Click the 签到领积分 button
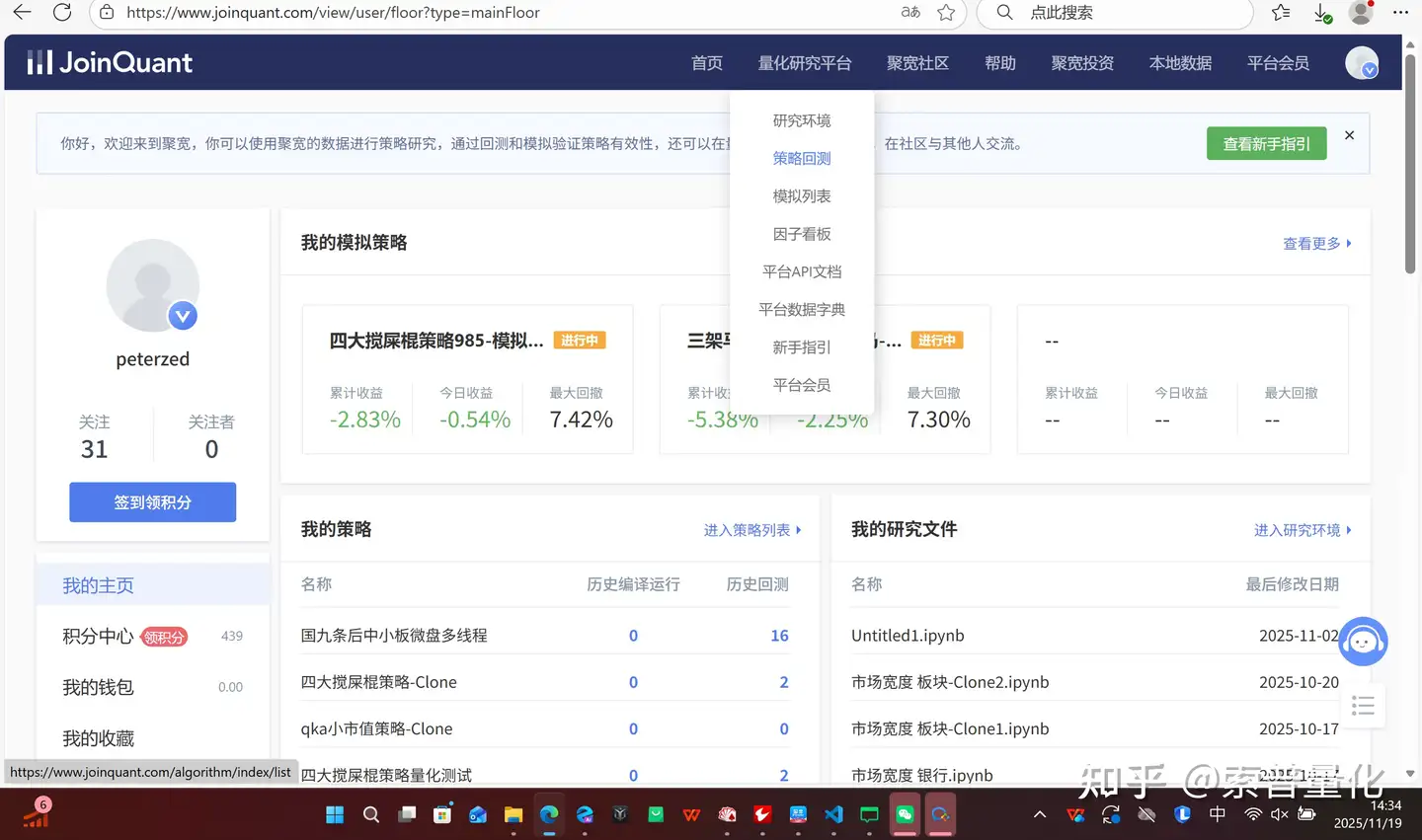The image size is (1422, 840). point(152,502)
